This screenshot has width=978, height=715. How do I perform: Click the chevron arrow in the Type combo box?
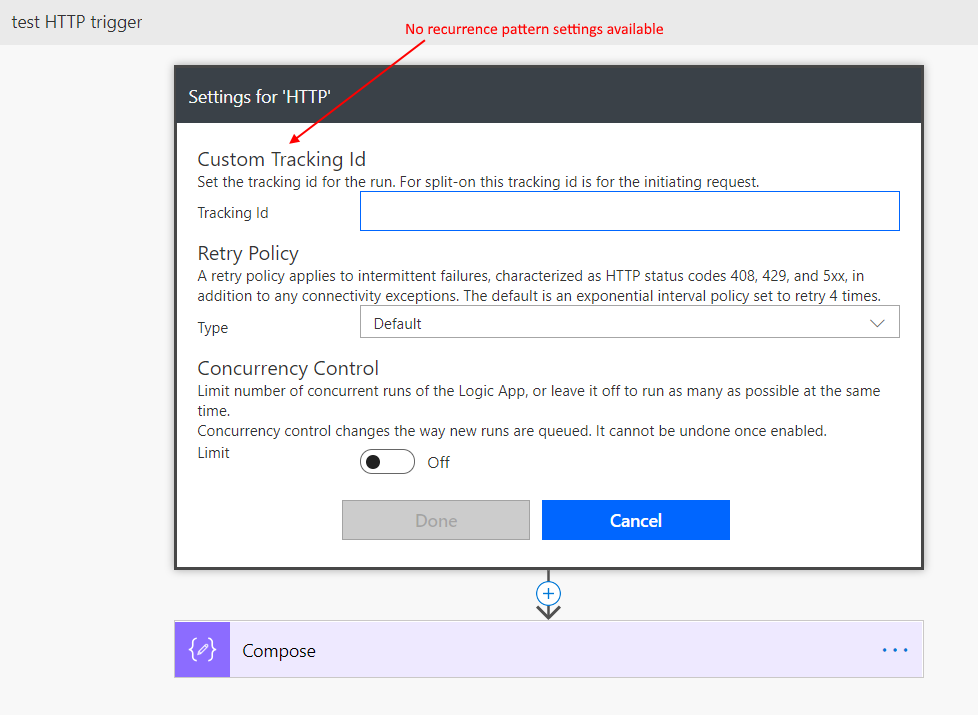[877, 323]
